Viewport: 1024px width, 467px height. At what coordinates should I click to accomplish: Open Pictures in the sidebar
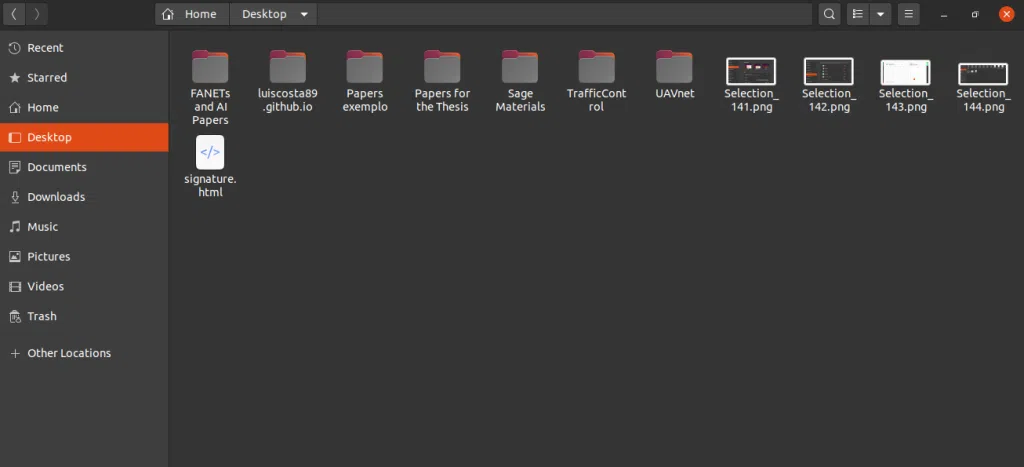click(84, 257)
